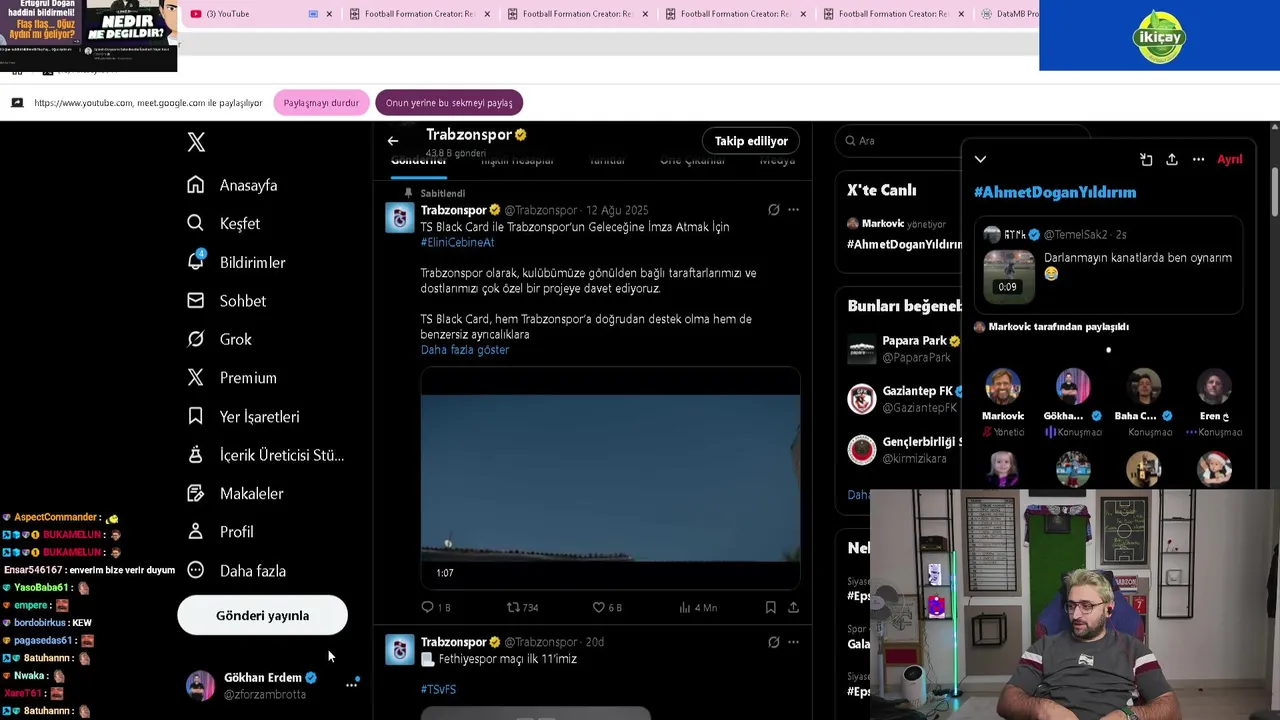
Task: Close the YouTube browser tab
Action: [329, 14]
